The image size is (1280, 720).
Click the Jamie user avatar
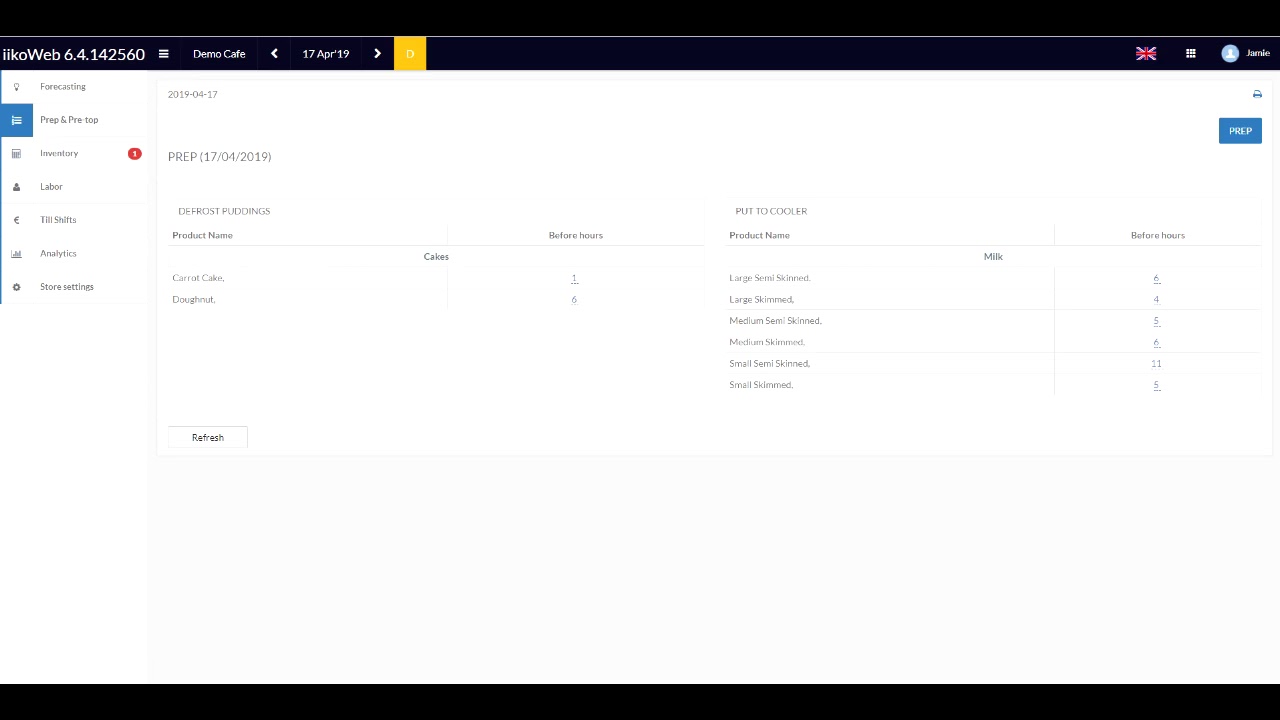(1230, 54)
